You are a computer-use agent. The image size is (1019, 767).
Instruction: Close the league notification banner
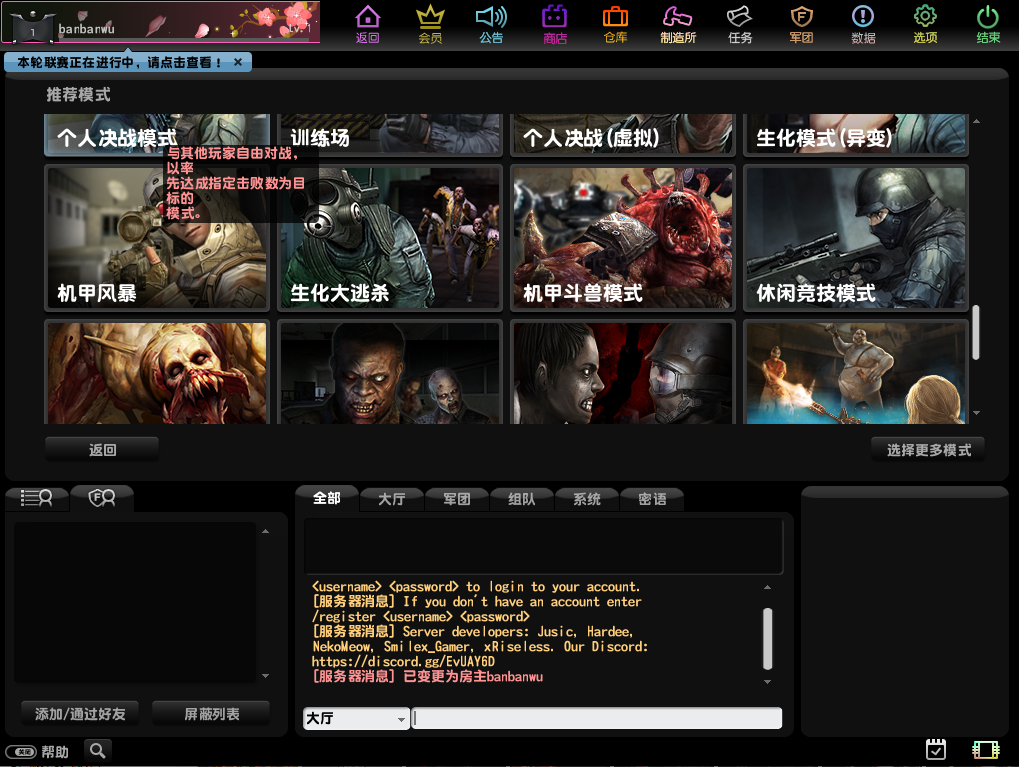[x=238, y=62]
